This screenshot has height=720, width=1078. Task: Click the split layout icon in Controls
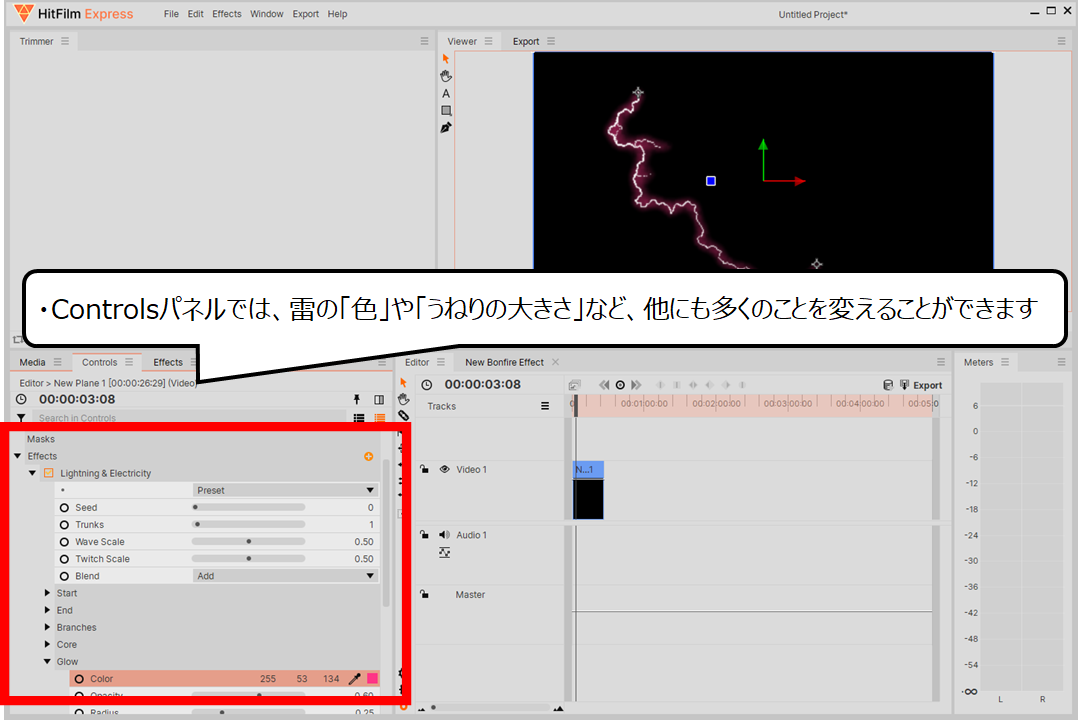coord(379,400)
